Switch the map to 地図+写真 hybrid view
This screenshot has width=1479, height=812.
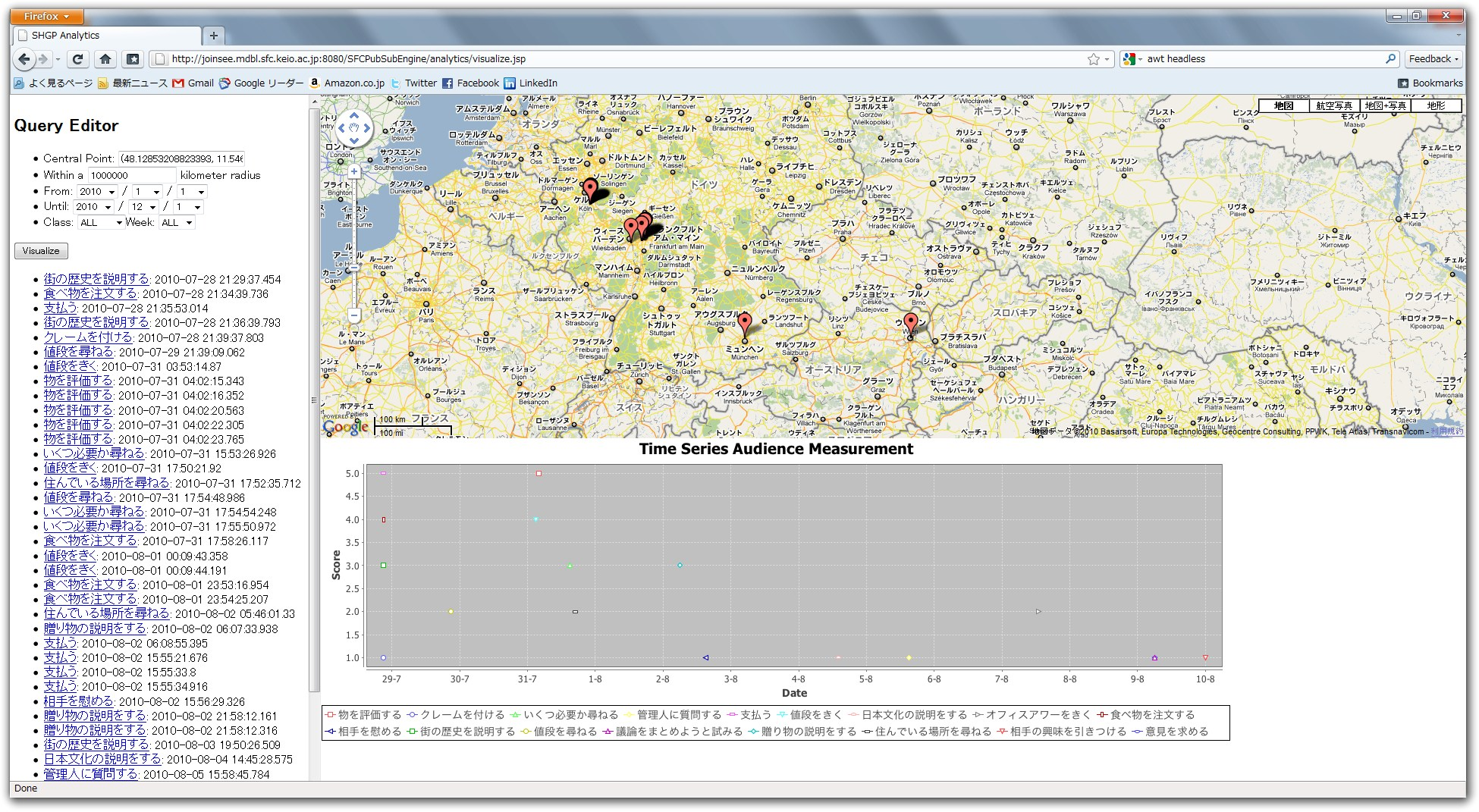(x=1385, y=106)
